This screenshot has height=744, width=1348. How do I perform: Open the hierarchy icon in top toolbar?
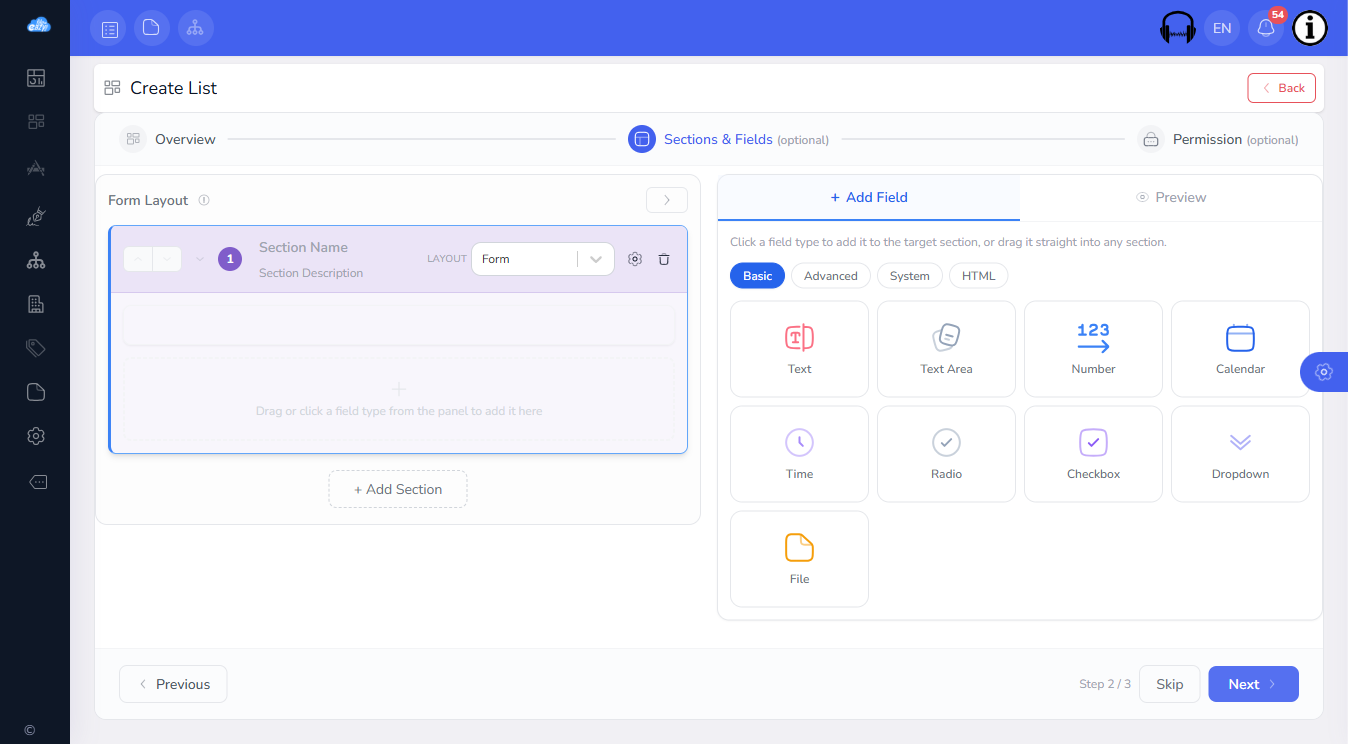pyautogui.click(x=196, y=28)
